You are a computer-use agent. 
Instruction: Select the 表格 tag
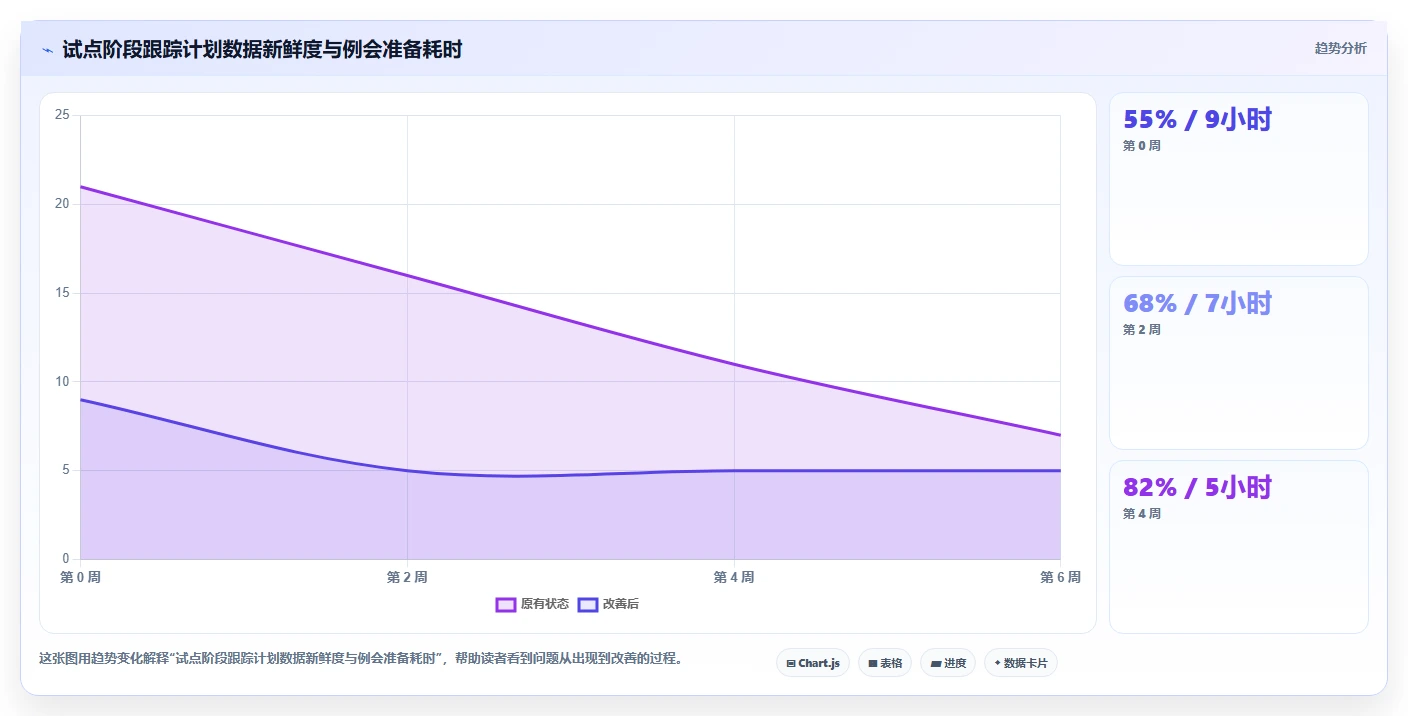point(885,663)
